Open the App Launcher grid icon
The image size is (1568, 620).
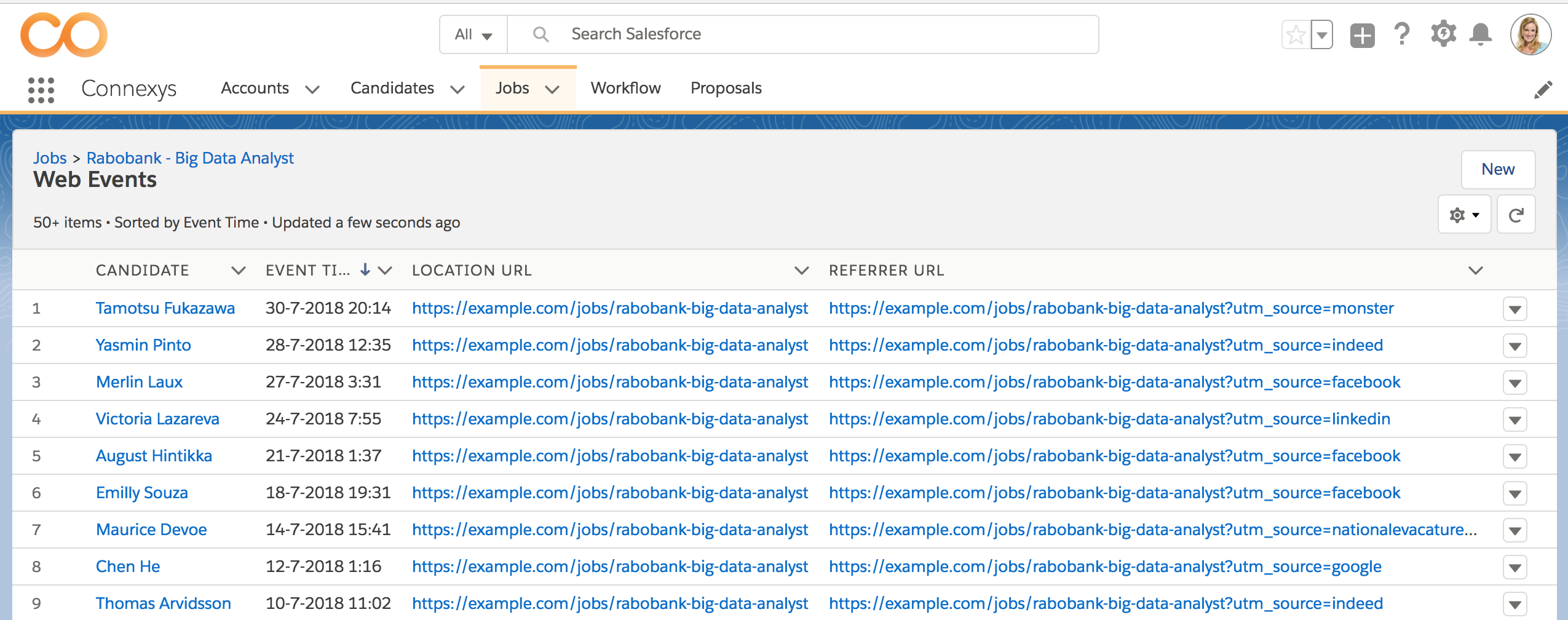pos(41,90)
